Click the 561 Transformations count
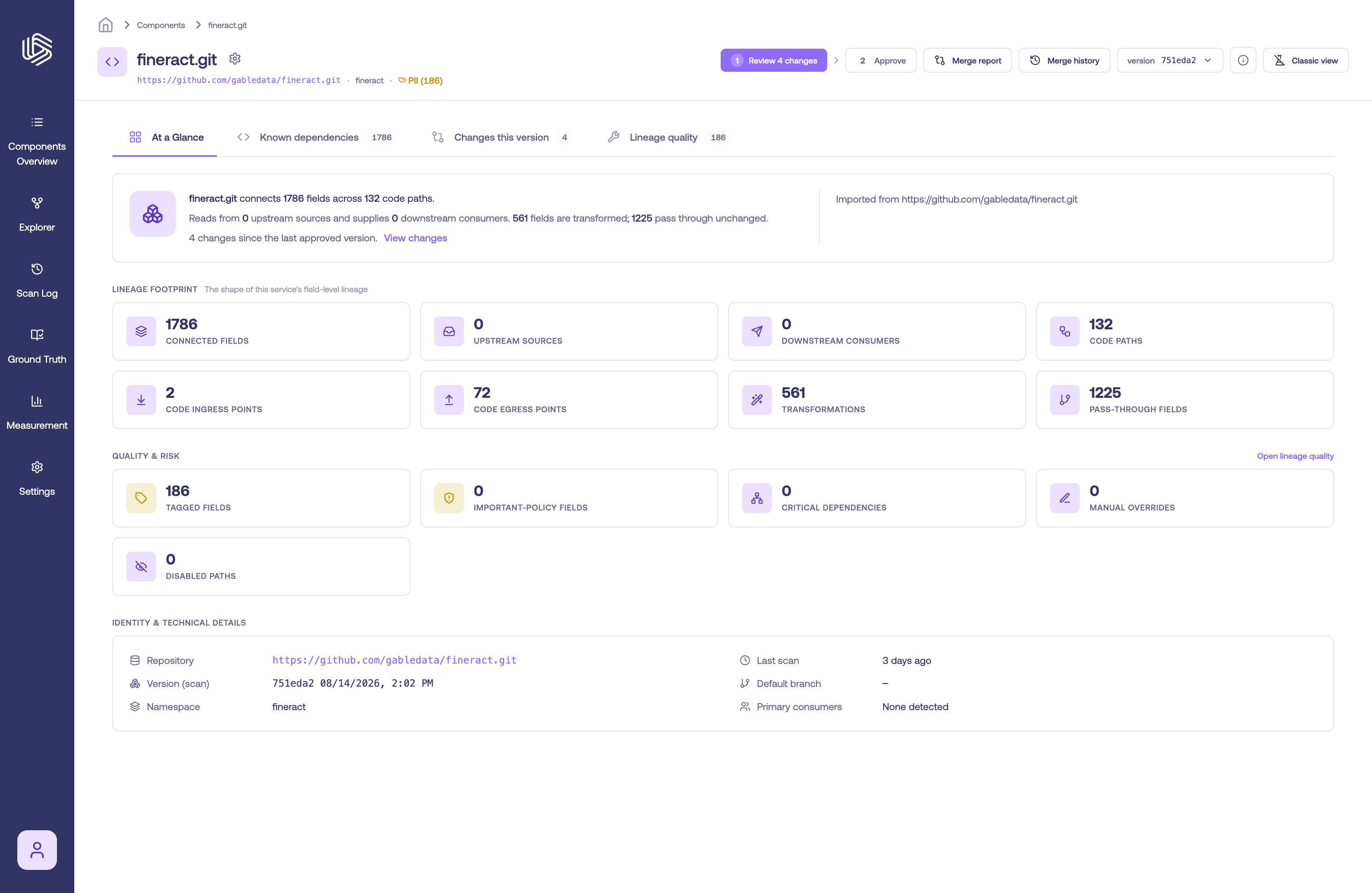The height and width of the screenshot is (893, 1372). click(792, 392)
